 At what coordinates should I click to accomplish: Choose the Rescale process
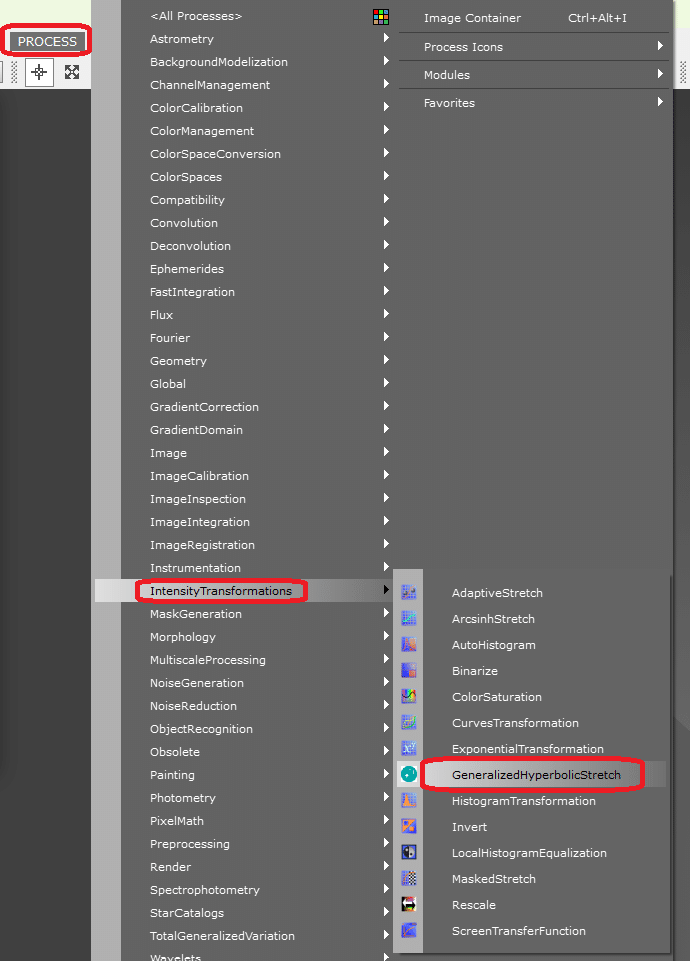tap(474, 905)
